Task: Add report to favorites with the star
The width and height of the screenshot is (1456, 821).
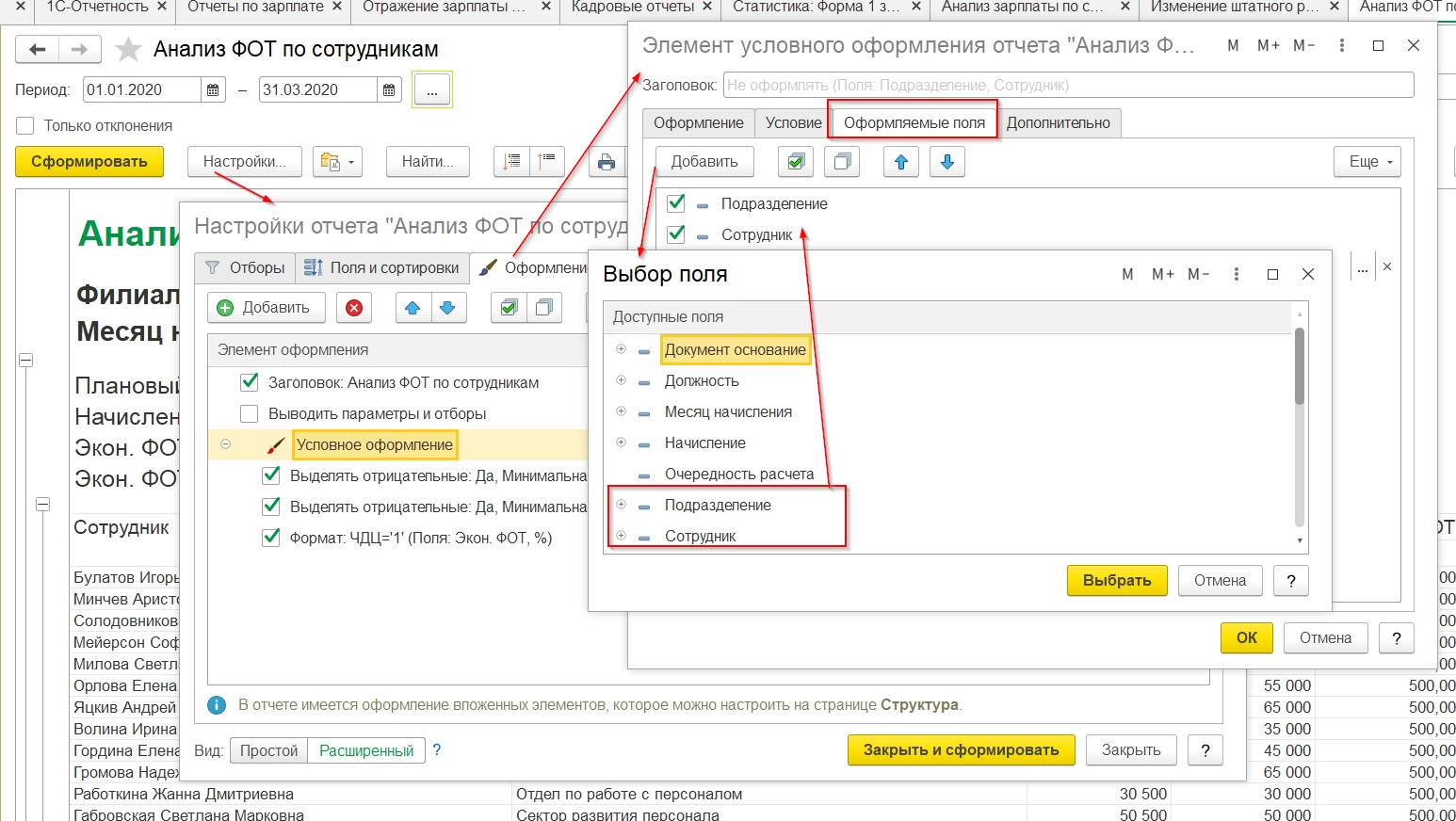Action: tap(128, 49)
